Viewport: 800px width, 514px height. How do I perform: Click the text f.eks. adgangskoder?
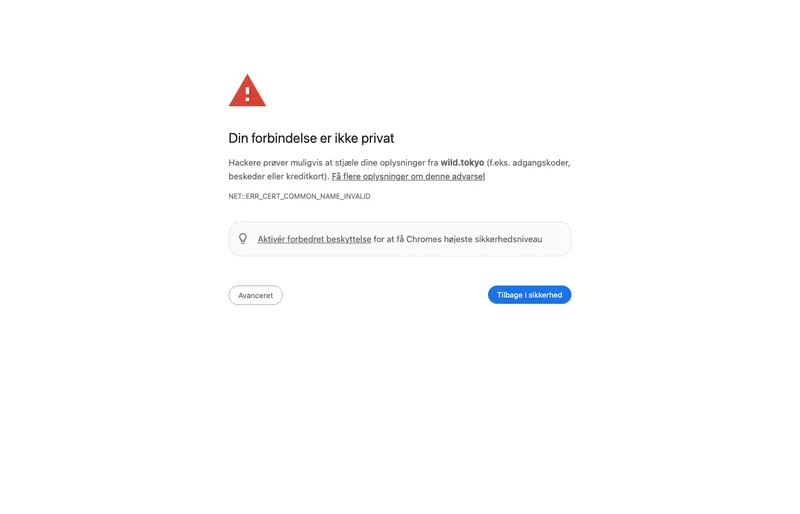click(x=529, y=162)
